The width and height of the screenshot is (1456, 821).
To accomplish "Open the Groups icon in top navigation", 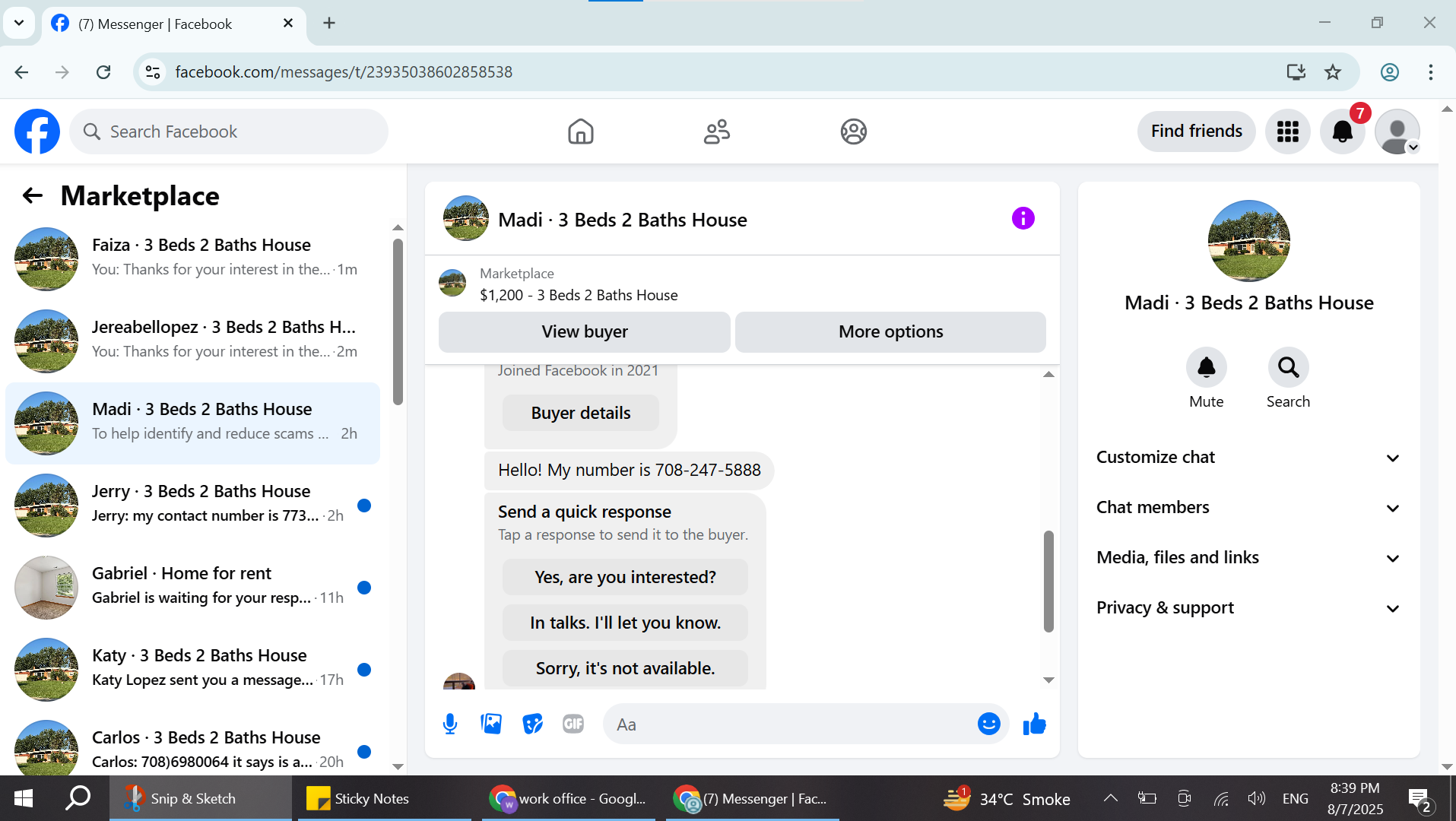I will click(x=854, y=132).
